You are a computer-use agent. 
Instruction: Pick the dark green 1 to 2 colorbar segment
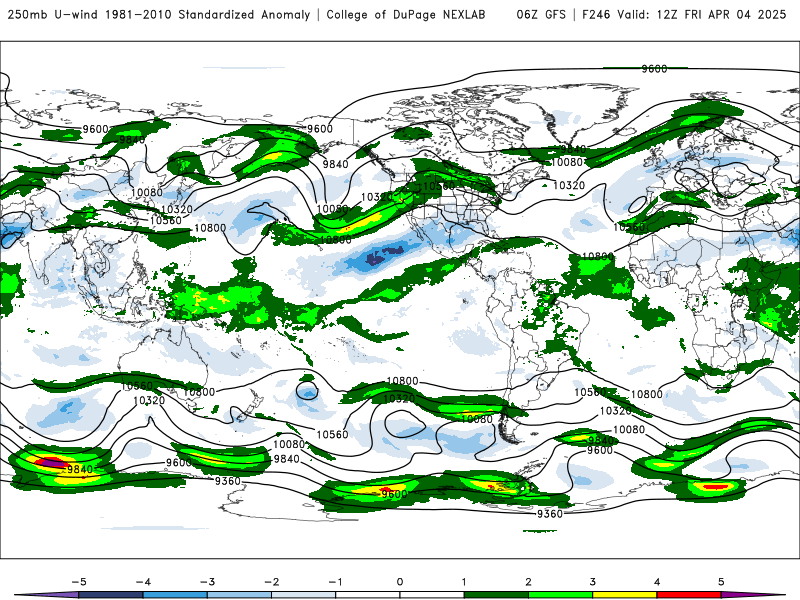(496, 595)
